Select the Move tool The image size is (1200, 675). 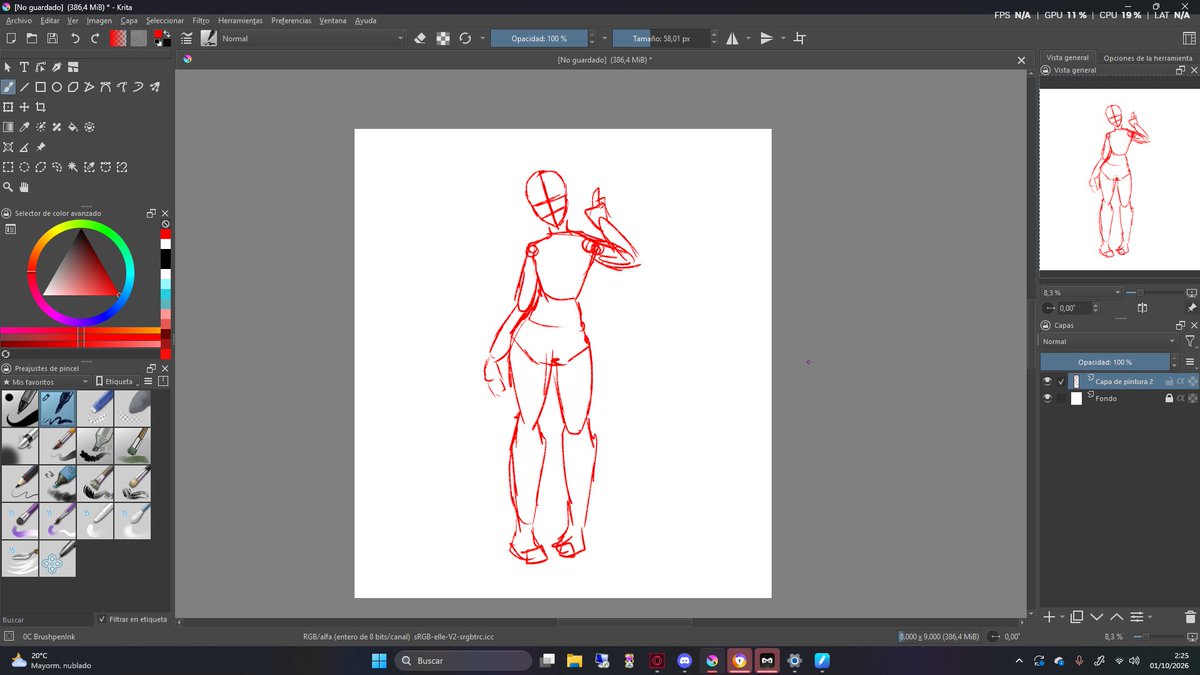click(x=24, y=107)
